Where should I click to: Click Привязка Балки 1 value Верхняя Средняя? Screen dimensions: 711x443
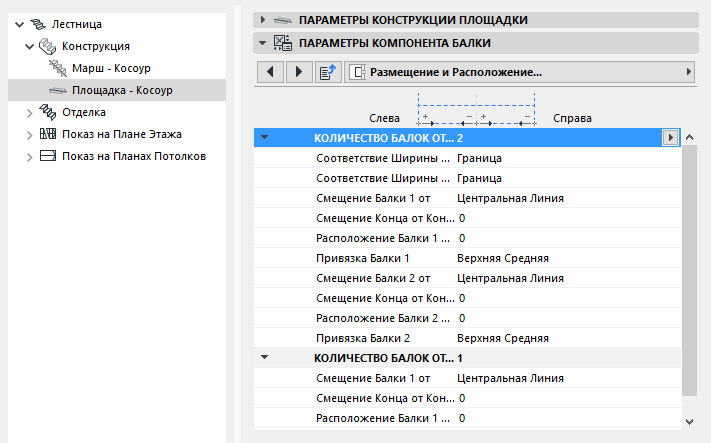point(503,258)
